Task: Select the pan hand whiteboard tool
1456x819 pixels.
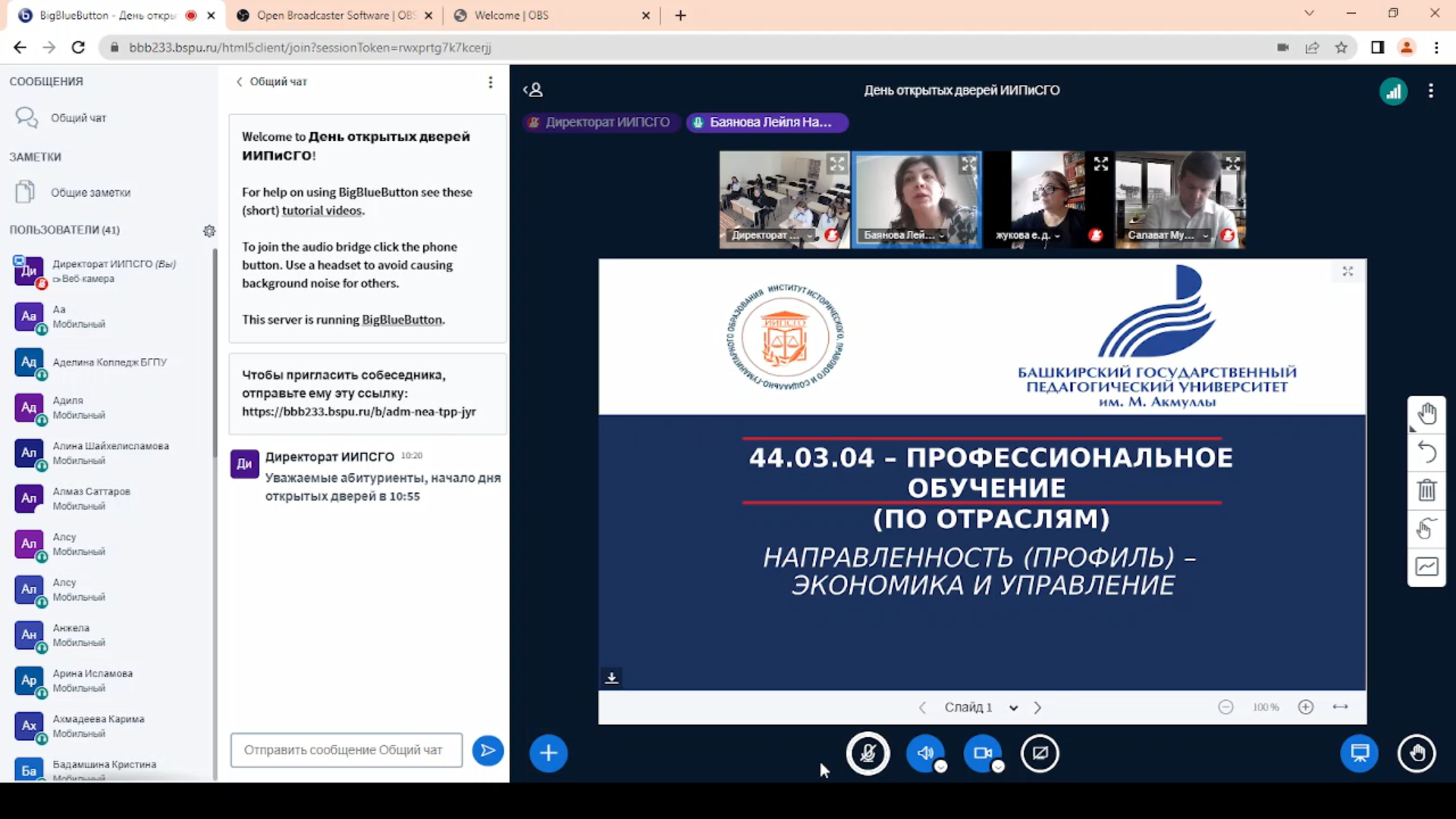Action: [1426, 414]
